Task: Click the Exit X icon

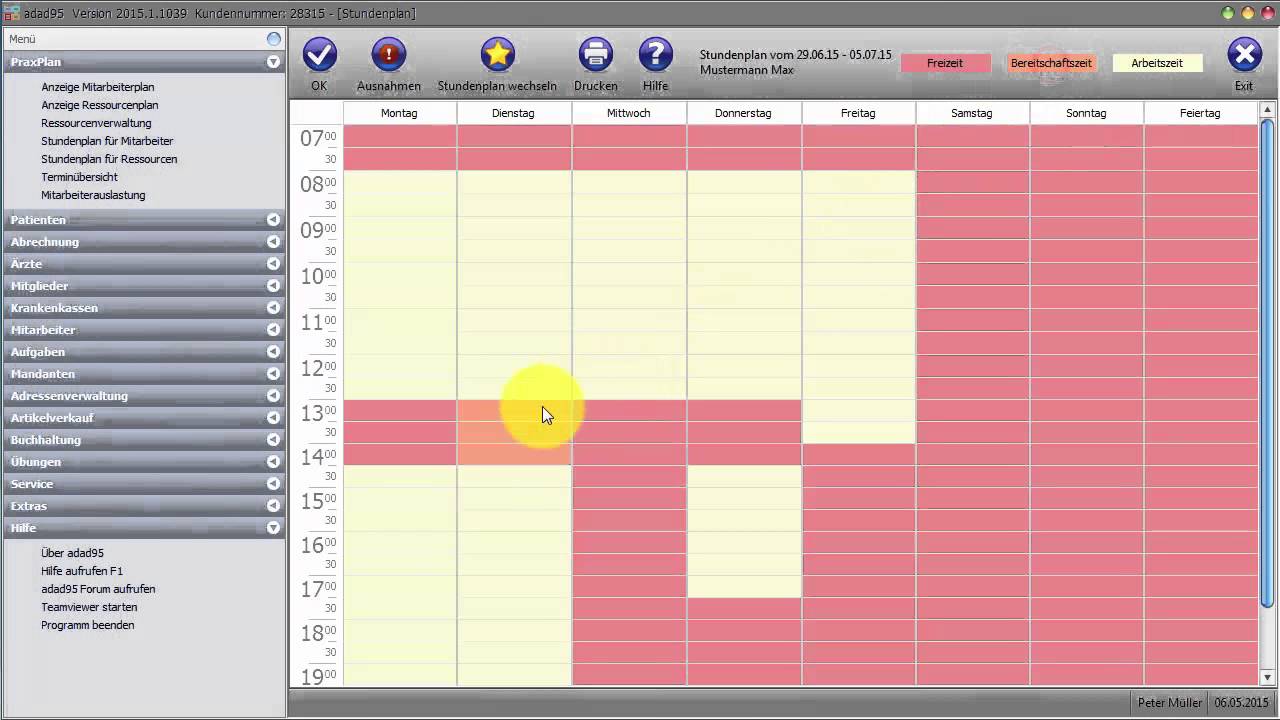Action: (1244, 55)
